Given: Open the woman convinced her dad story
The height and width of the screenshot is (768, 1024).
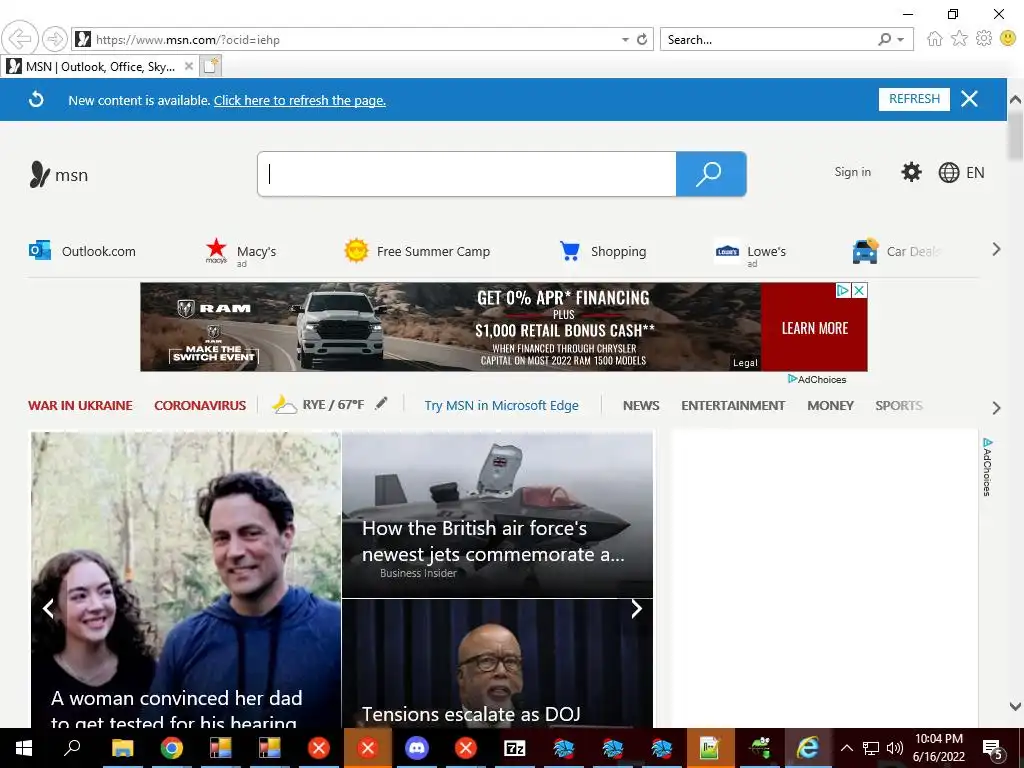Looking at the screenshot, I should [185, 580].
